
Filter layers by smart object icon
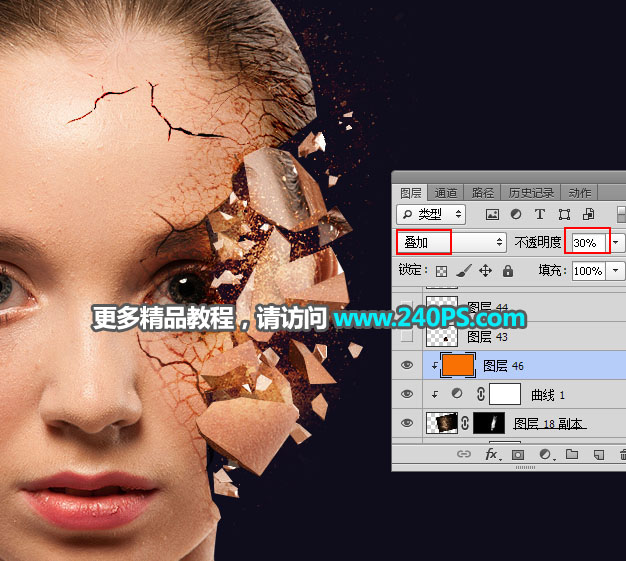click(x=588, y=214)
